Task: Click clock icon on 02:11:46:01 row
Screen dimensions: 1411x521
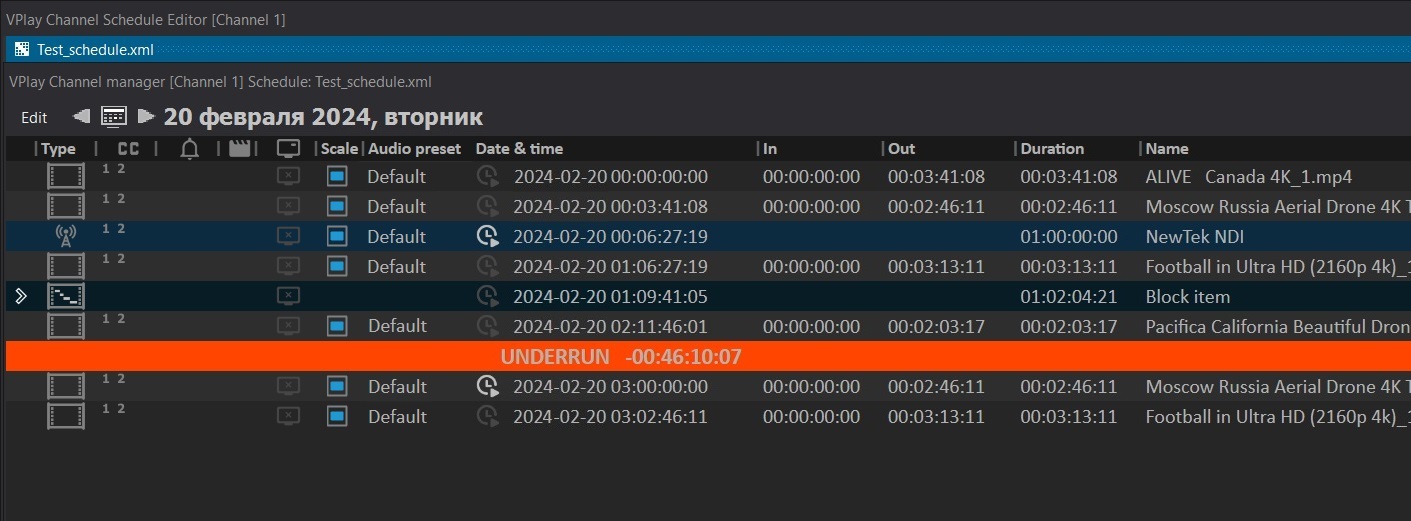Action: pos(487,326)
